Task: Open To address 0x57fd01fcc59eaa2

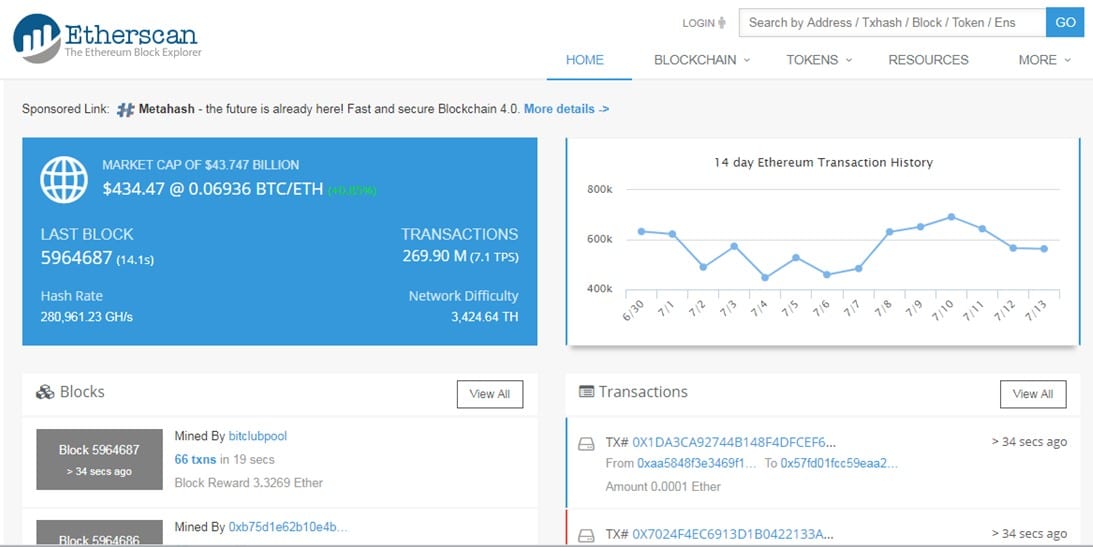Action: click(839, 463)
